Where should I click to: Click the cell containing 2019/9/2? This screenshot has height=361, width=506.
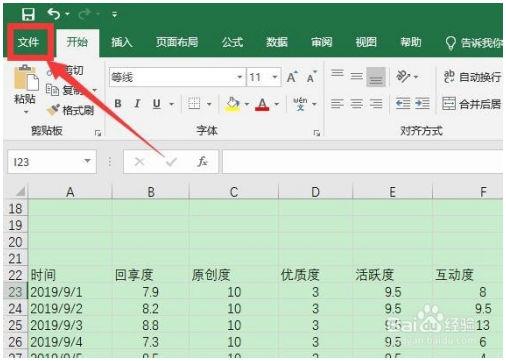(x=70, y=309)
